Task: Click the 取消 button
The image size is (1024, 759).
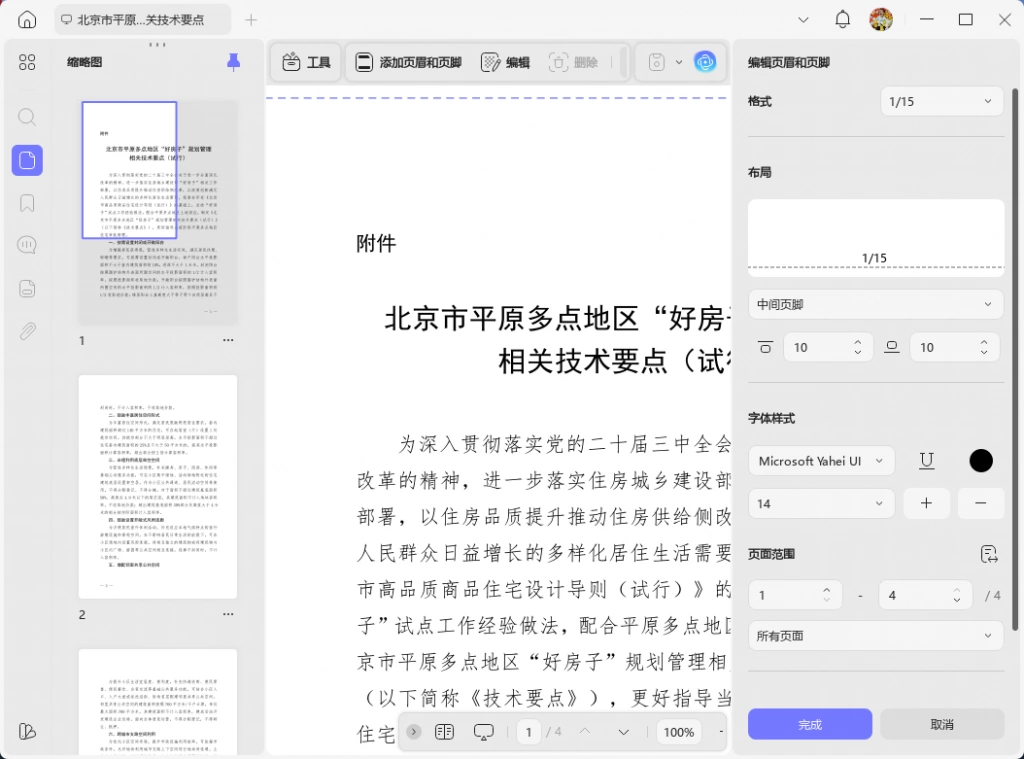Action: tap(942, 724)
